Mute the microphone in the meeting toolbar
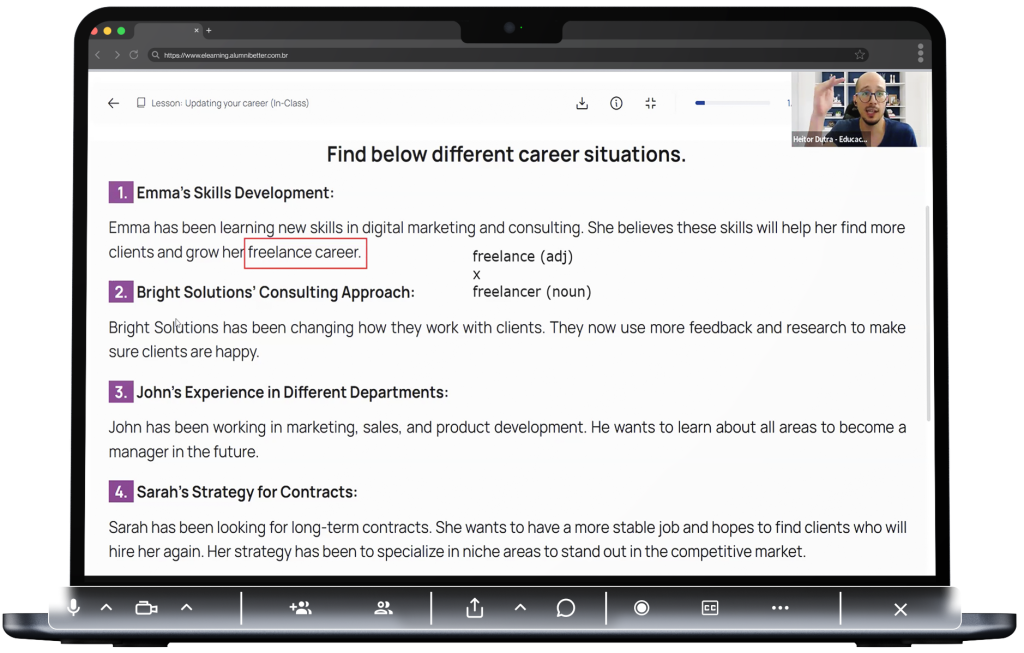1024x653 pixels. coord(73,608)
